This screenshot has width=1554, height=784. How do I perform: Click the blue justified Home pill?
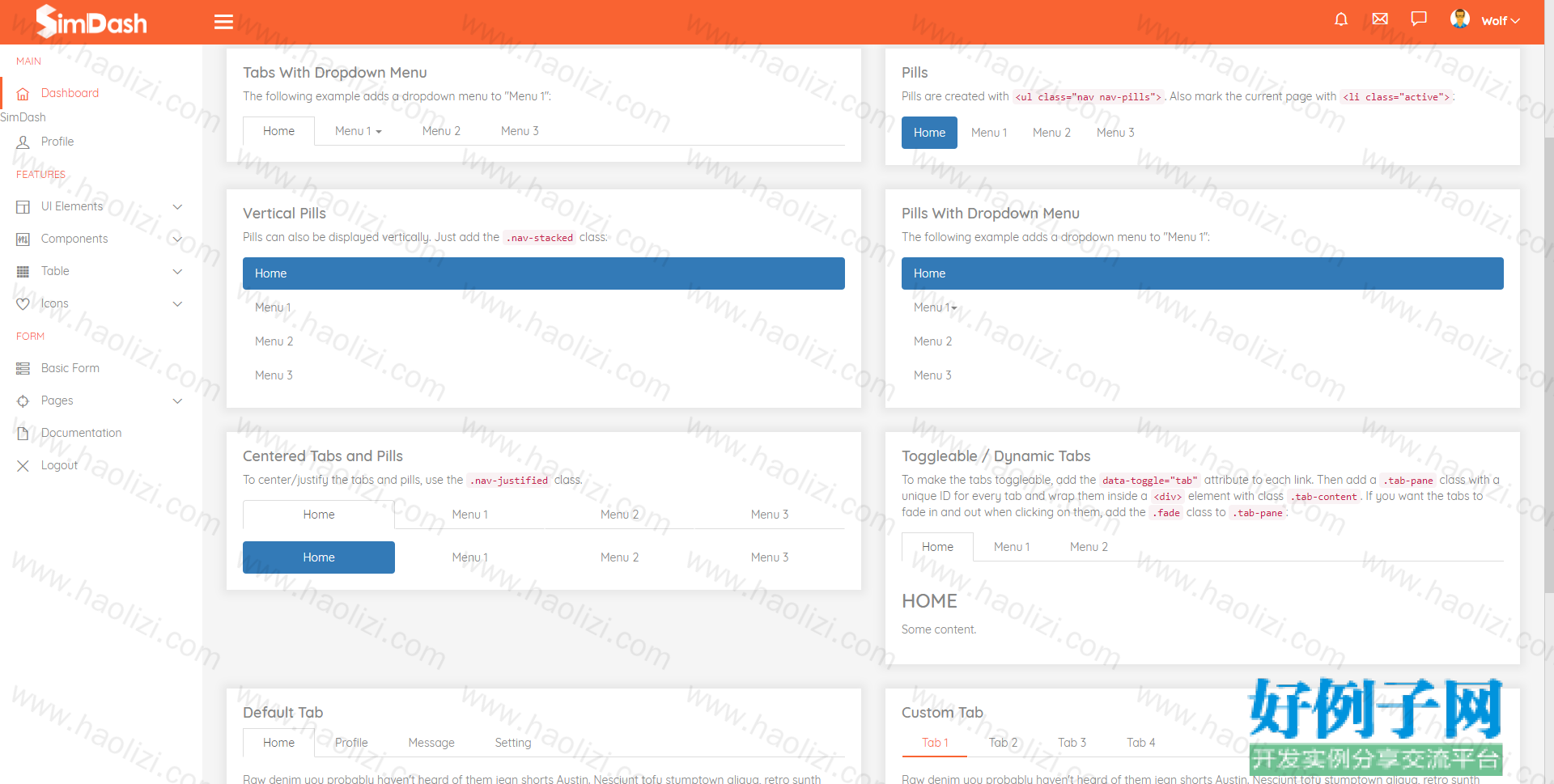point(319,557)
